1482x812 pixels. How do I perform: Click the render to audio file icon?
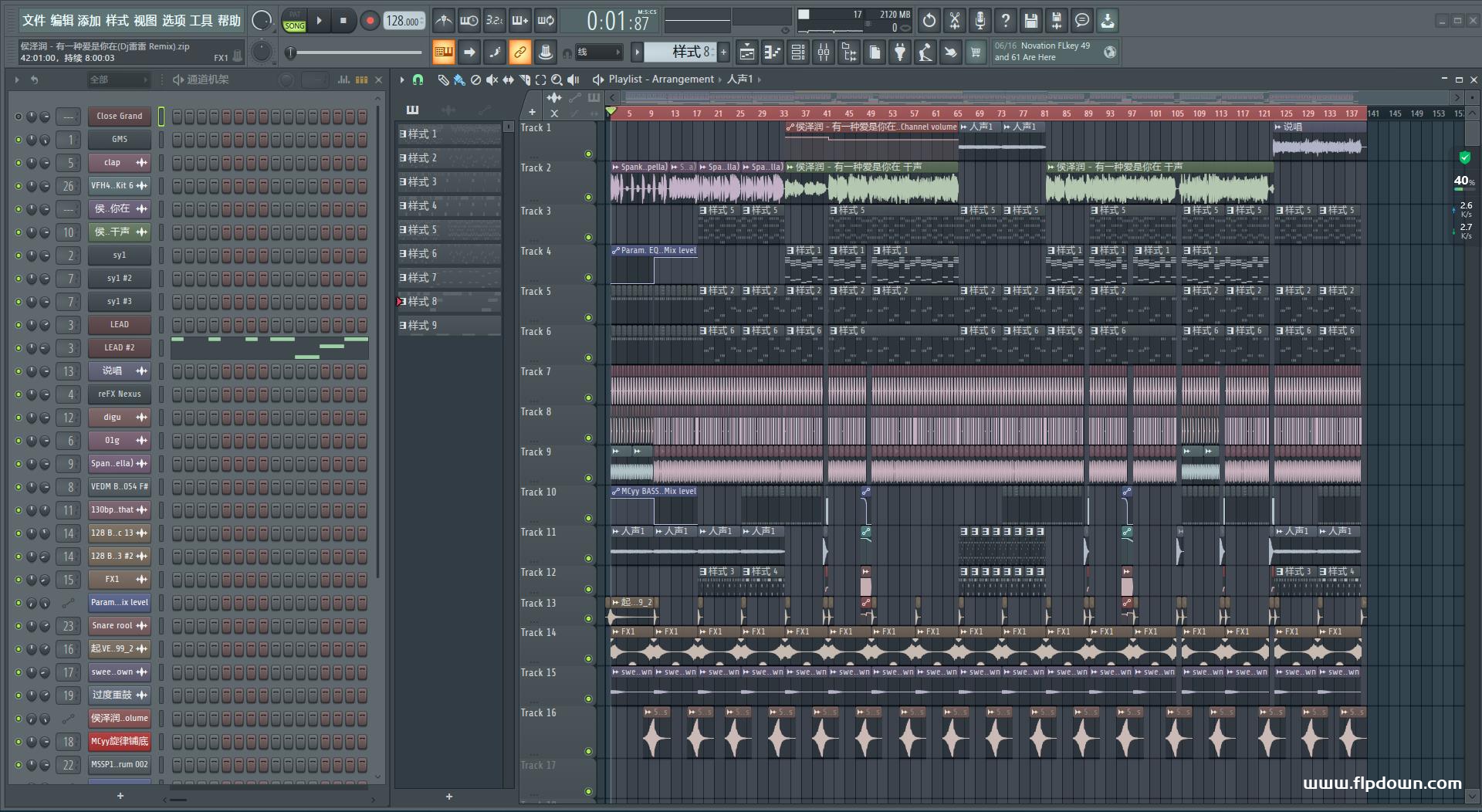click(1057, 21)
